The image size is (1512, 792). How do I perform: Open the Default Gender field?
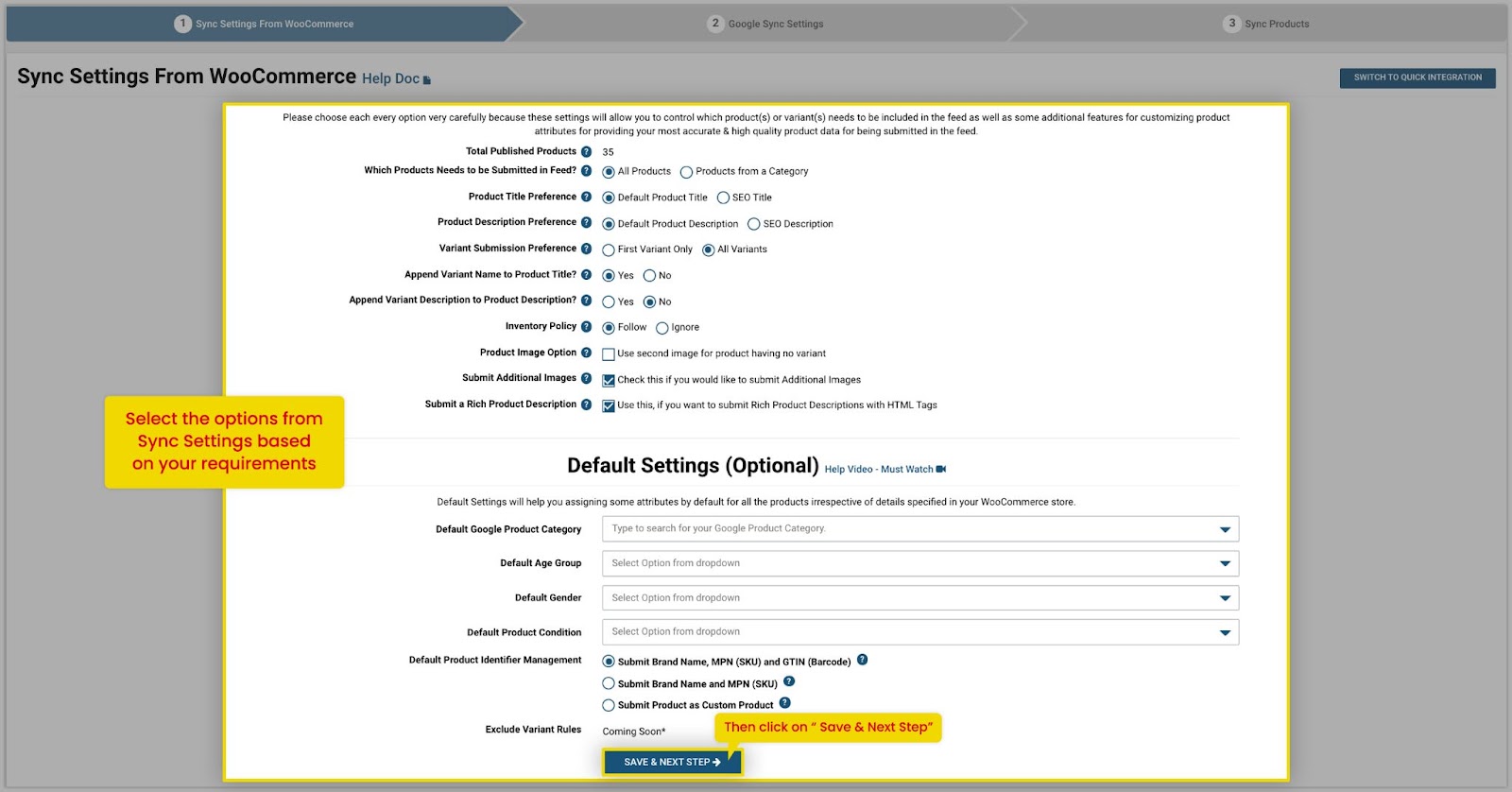point(920,597)
